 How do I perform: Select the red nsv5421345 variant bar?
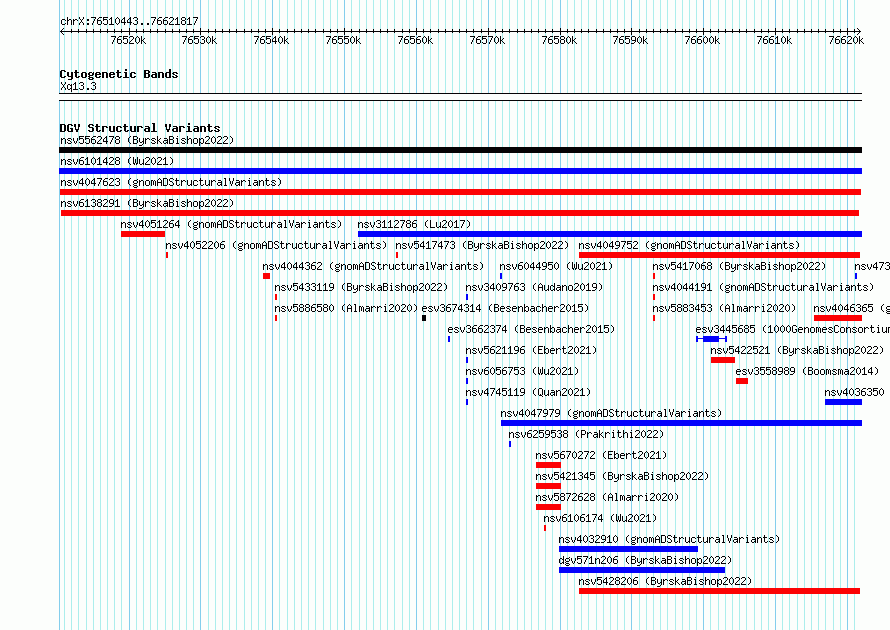click(x=548, y=486)
